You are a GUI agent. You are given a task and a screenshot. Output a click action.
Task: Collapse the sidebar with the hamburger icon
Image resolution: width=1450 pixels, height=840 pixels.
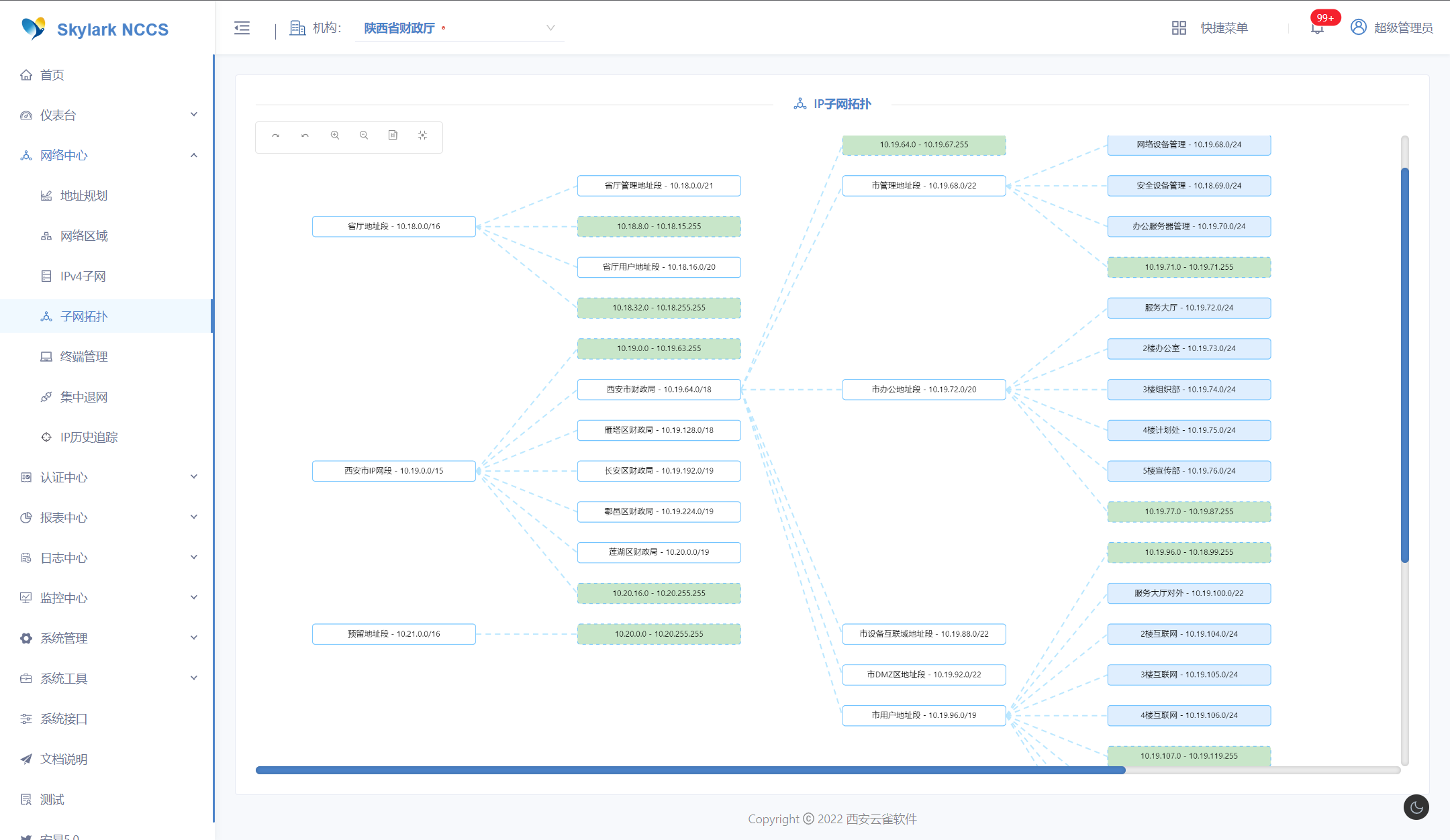pos(242,28)
